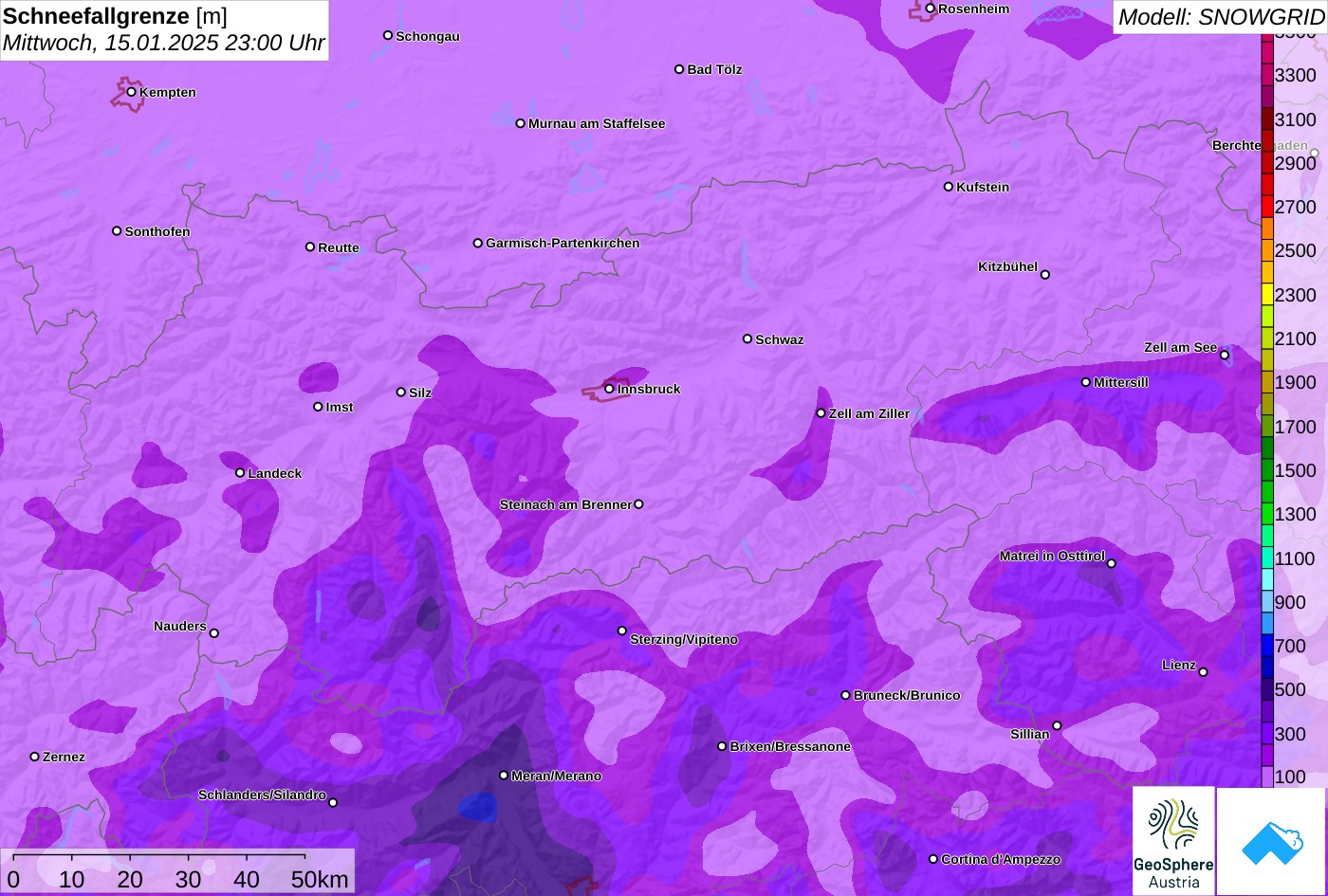Click the Reutte location marker
The width and height of the screenshot is (1328, 896).
click(310, 247)
